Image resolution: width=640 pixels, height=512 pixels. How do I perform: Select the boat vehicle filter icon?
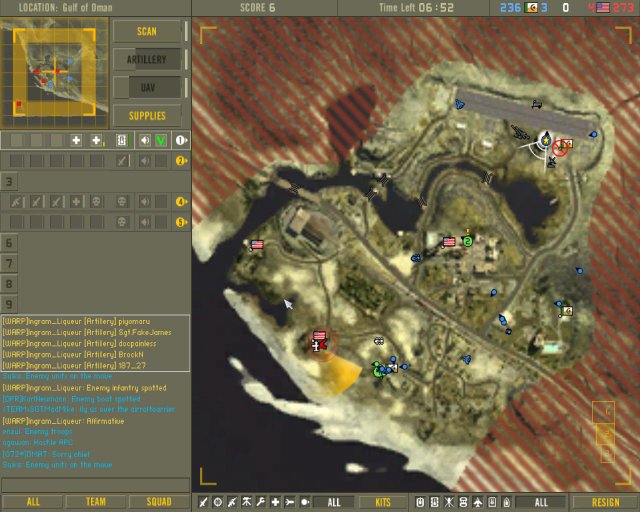tap(507, 502)
